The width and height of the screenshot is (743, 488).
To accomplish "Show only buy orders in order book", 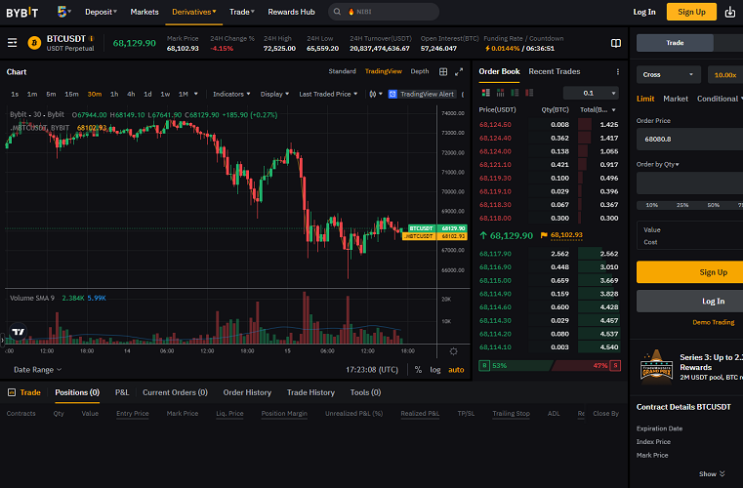I will 515,93.
